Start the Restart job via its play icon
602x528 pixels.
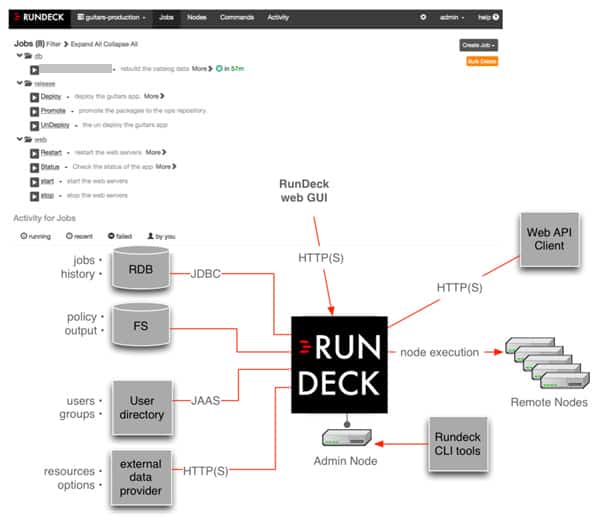(x=35, y=152)
